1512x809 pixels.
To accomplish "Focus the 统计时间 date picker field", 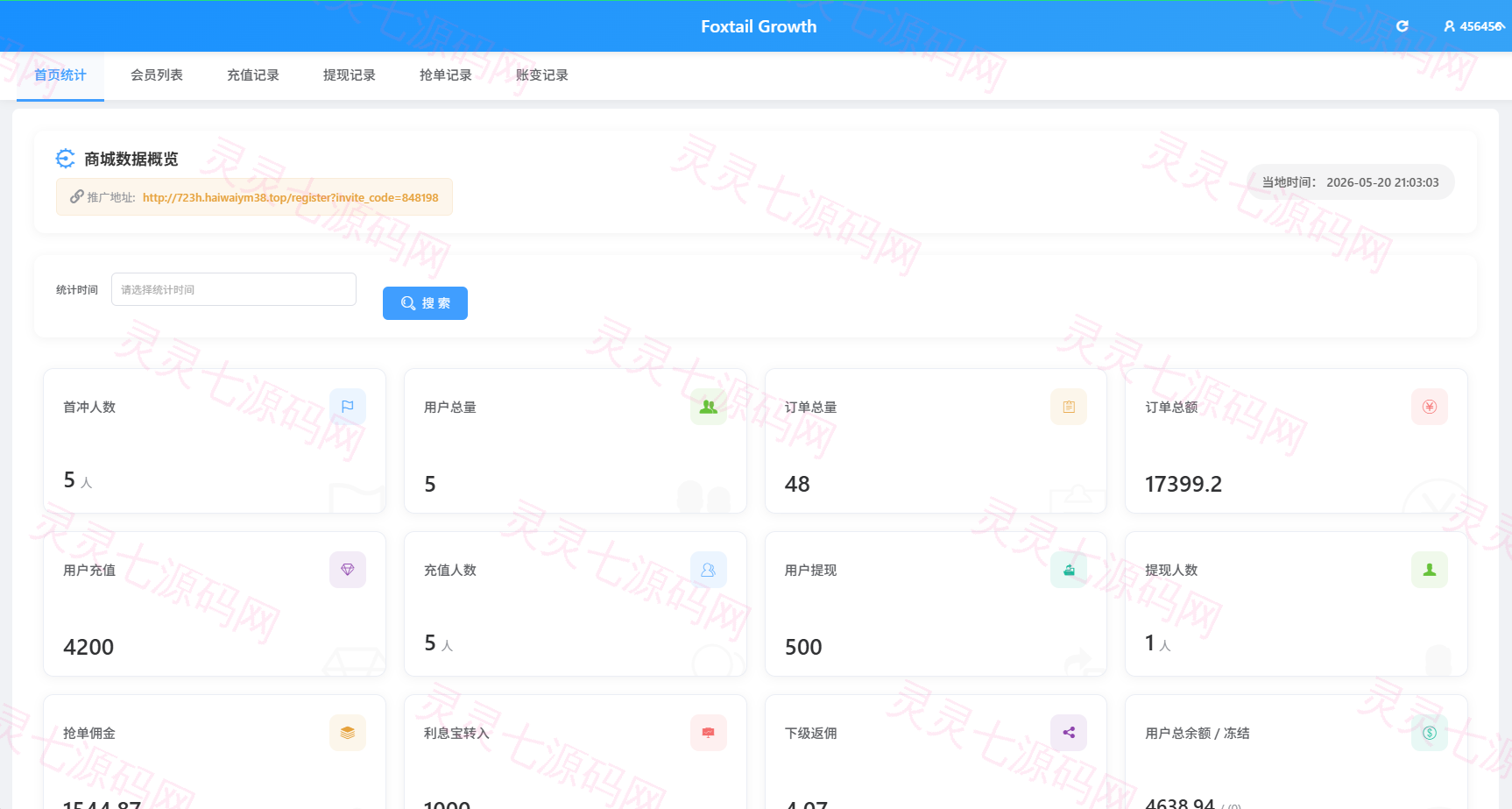I will pos(234,289).
